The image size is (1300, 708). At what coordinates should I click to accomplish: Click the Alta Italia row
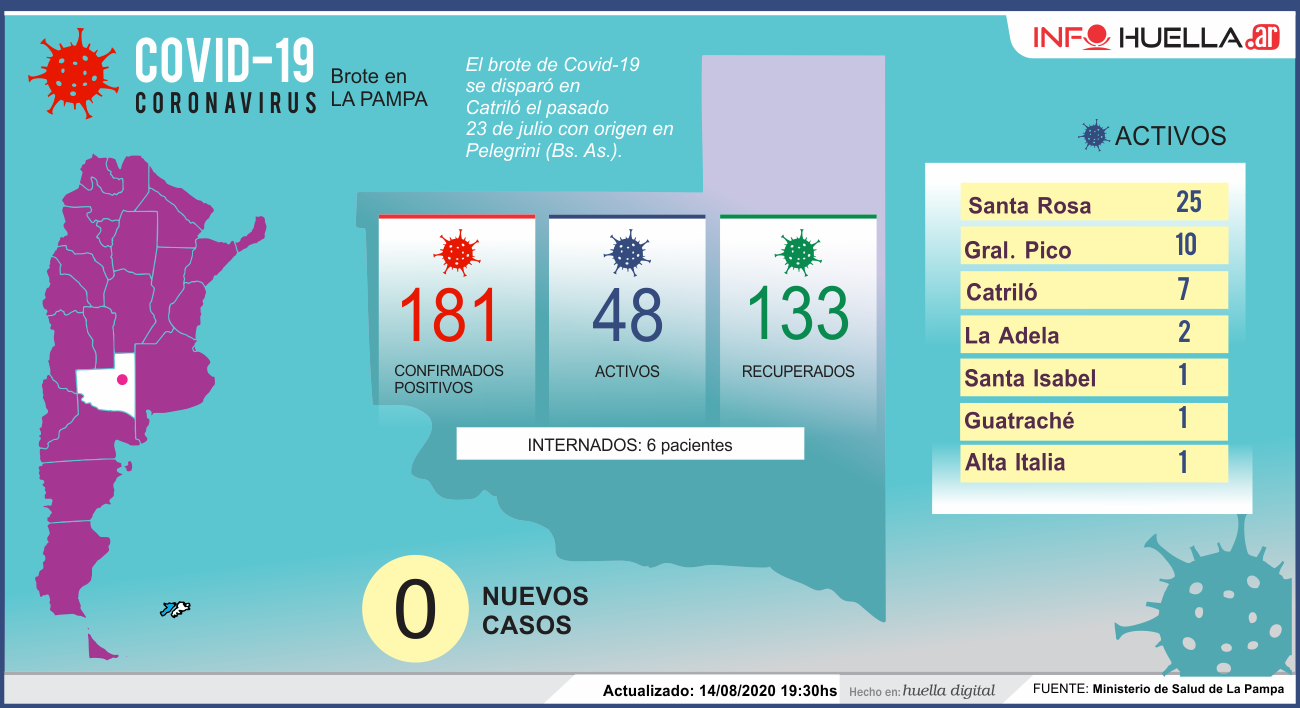click(1093, 463)
